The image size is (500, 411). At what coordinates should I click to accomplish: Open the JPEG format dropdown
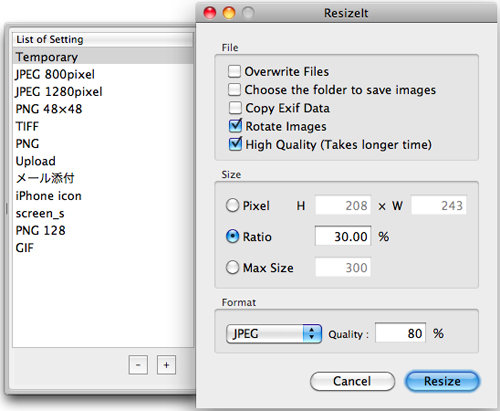pos(274,333)
